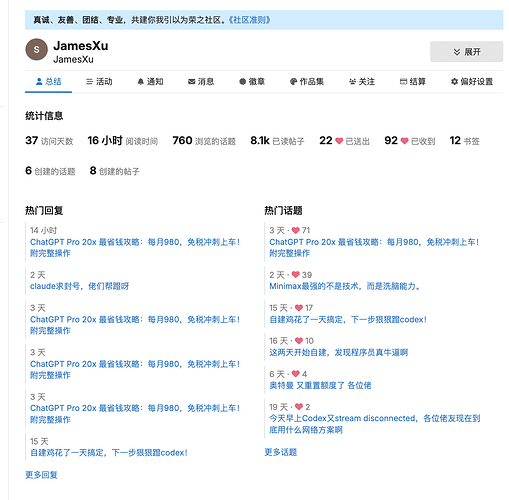Click the 16 小时 阅读时间 stat
The height and width of the screenshot is (500, 509).
click(x=123, y=141)
